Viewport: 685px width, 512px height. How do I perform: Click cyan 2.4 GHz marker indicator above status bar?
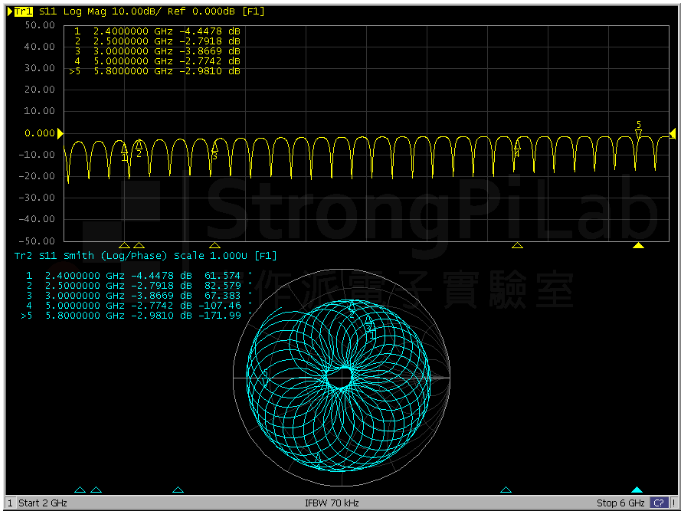point(80,490)
